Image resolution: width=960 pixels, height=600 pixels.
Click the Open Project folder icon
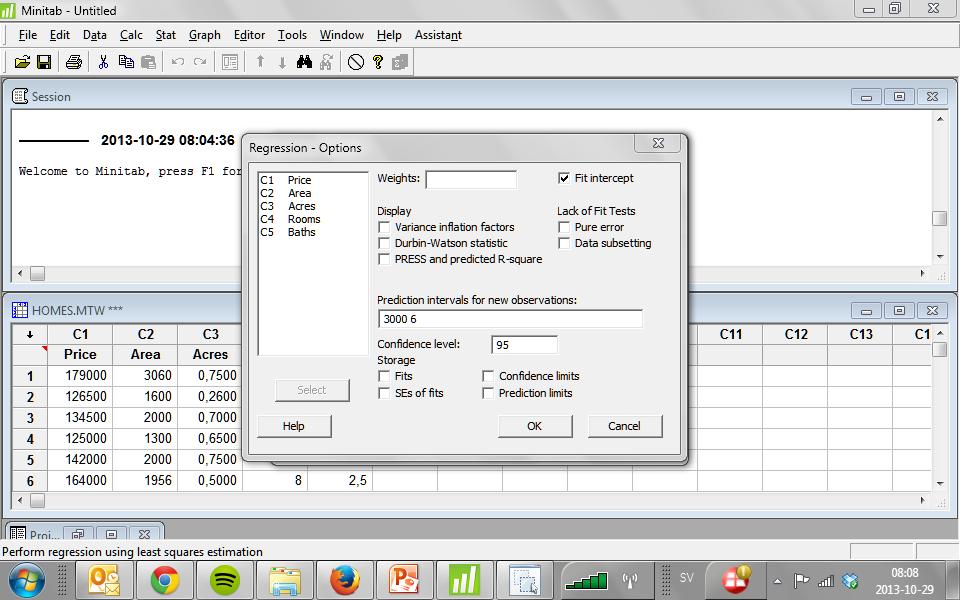(22, 62)
